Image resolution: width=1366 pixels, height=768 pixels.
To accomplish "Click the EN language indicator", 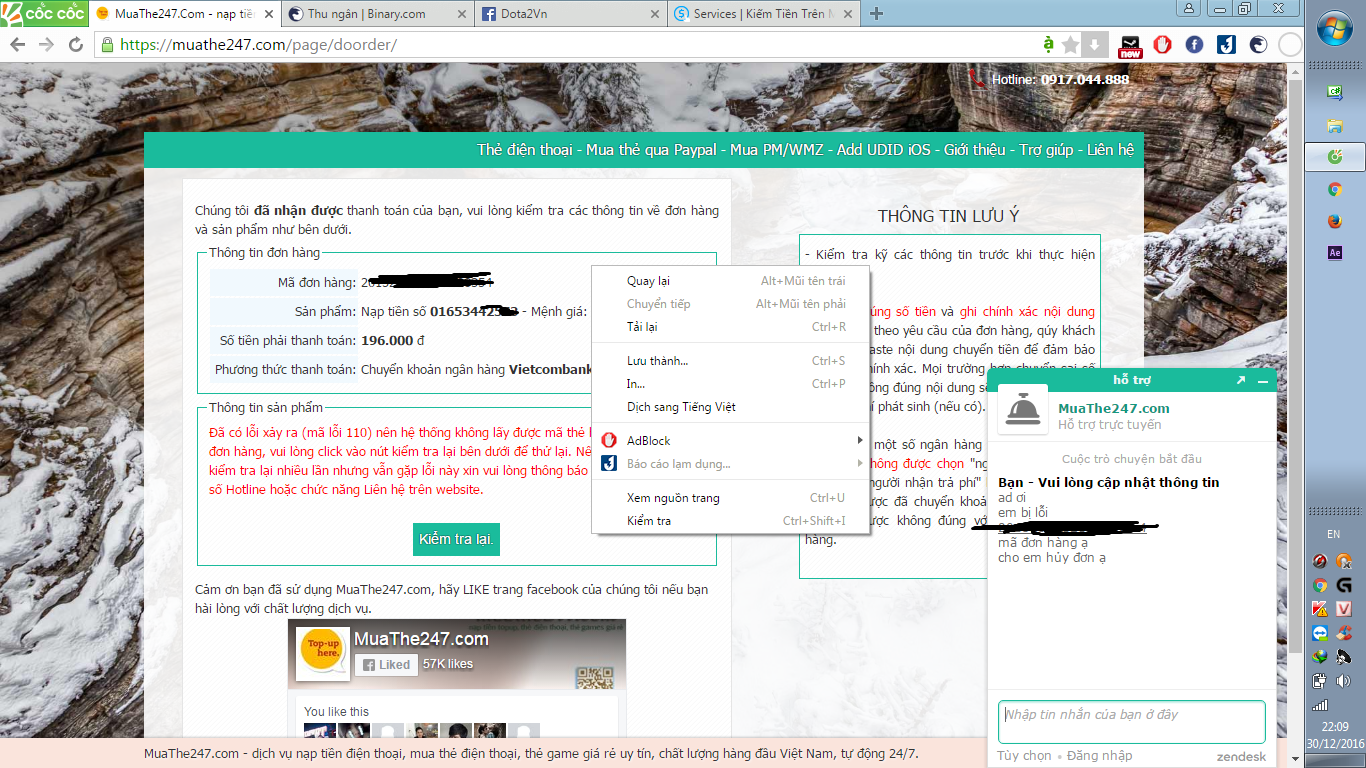I will coord(1334,535).
